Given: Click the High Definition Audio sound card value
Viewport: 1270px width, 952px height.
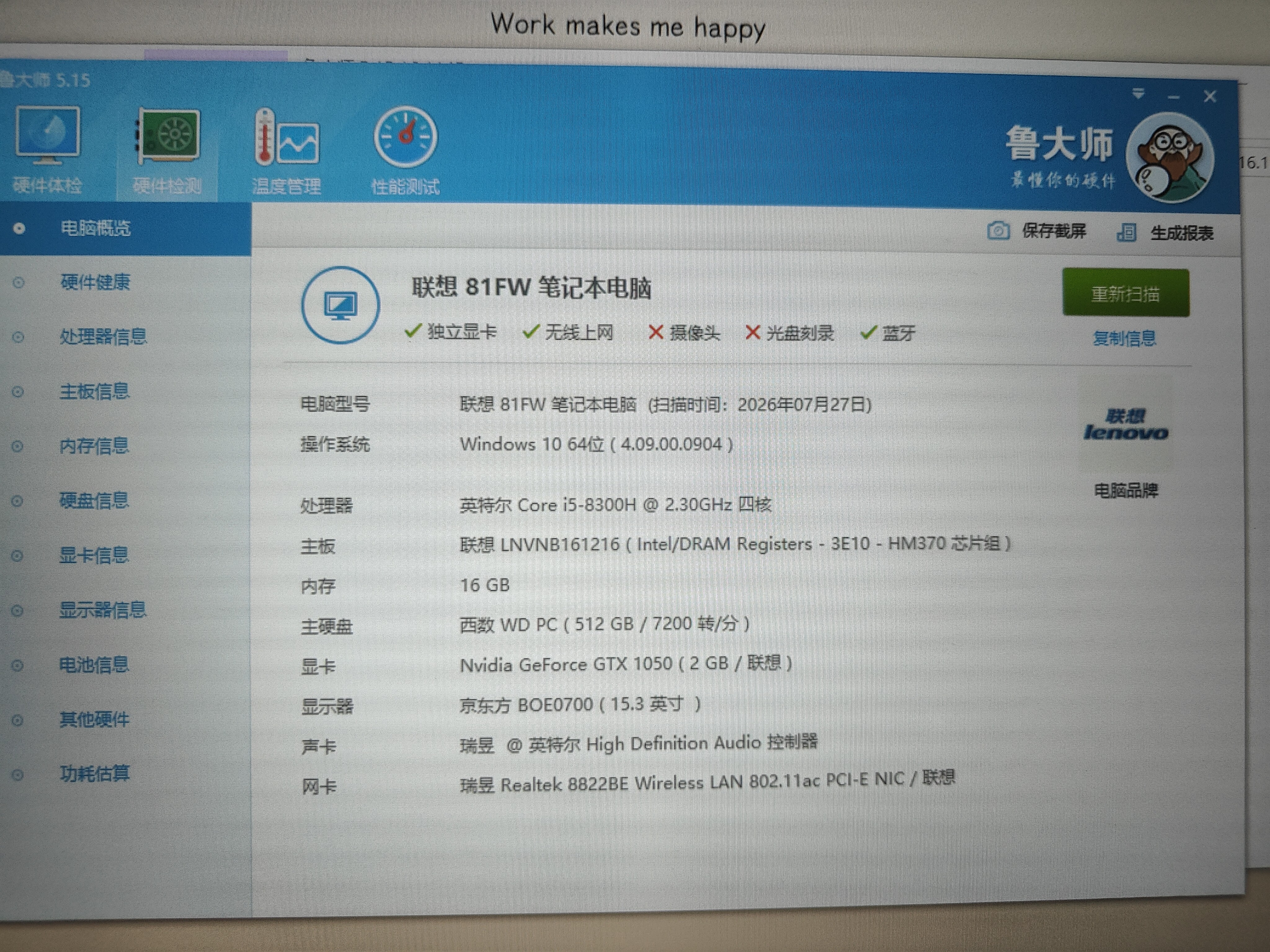Looking at the screenshot, I should coord(638,744).
